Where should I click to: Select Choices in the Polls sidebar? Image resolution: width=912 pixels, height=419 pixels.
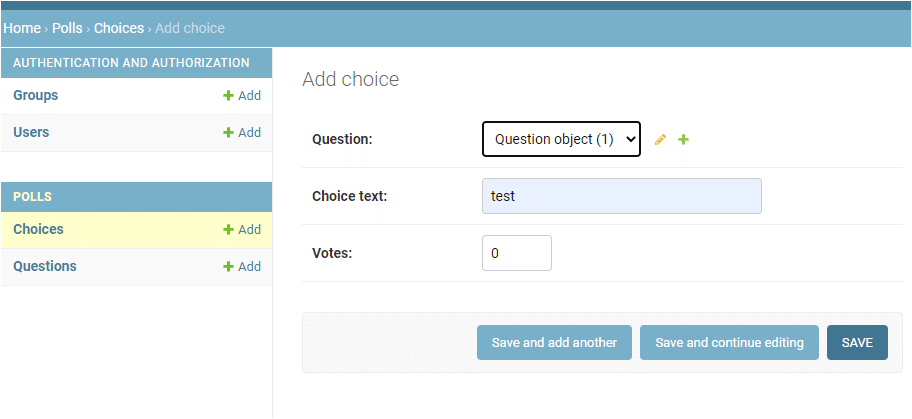pyautogui.click(x=38, y=230)
